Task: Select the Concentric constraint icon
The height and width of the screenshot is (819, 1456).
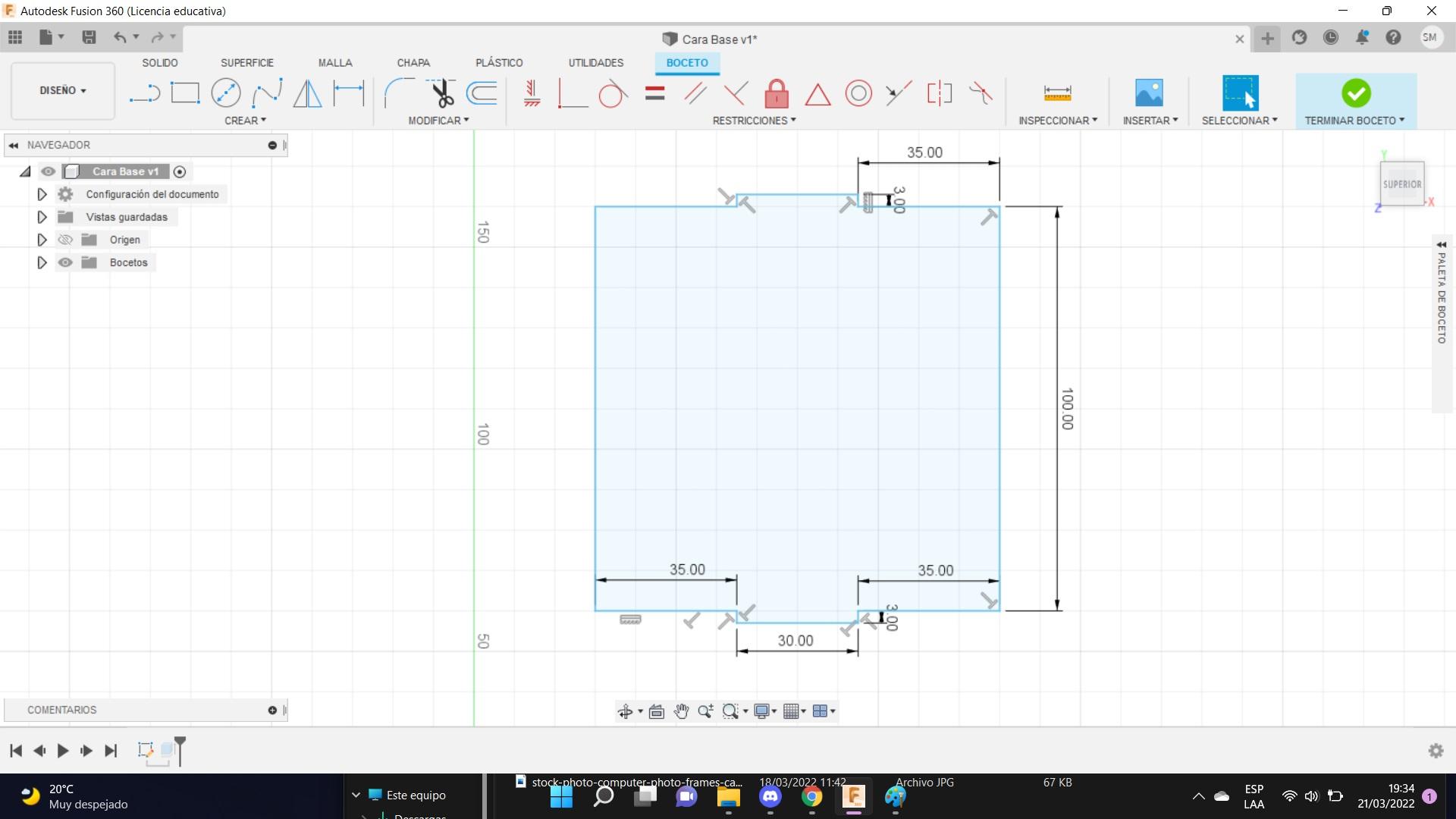Action: tap(858, 94)
